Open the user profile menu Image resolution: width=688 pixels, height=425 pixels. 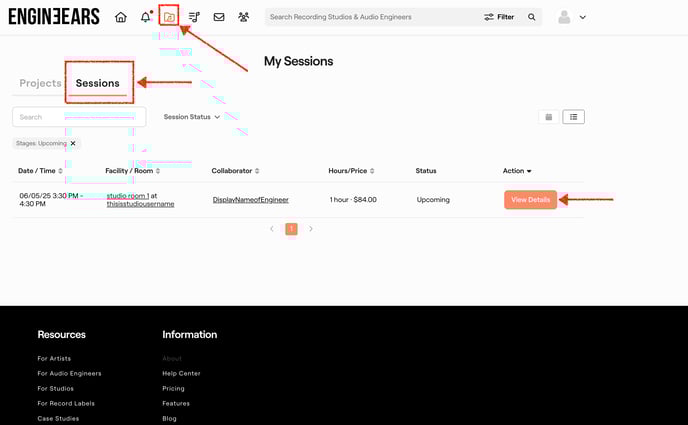click(571, 17)
